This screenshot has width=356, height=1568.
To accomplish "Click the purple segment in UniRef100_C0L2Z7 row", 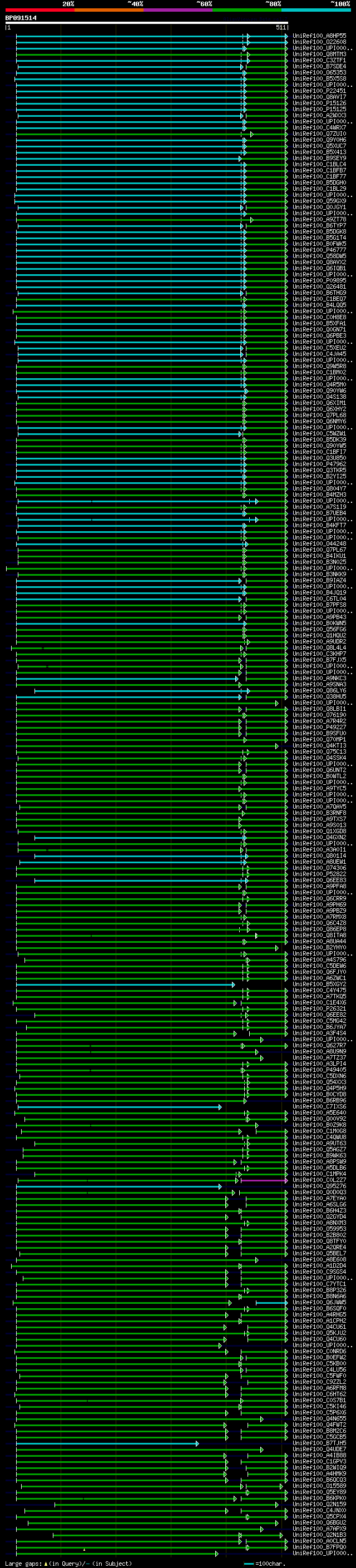I will pos(263,1180).
